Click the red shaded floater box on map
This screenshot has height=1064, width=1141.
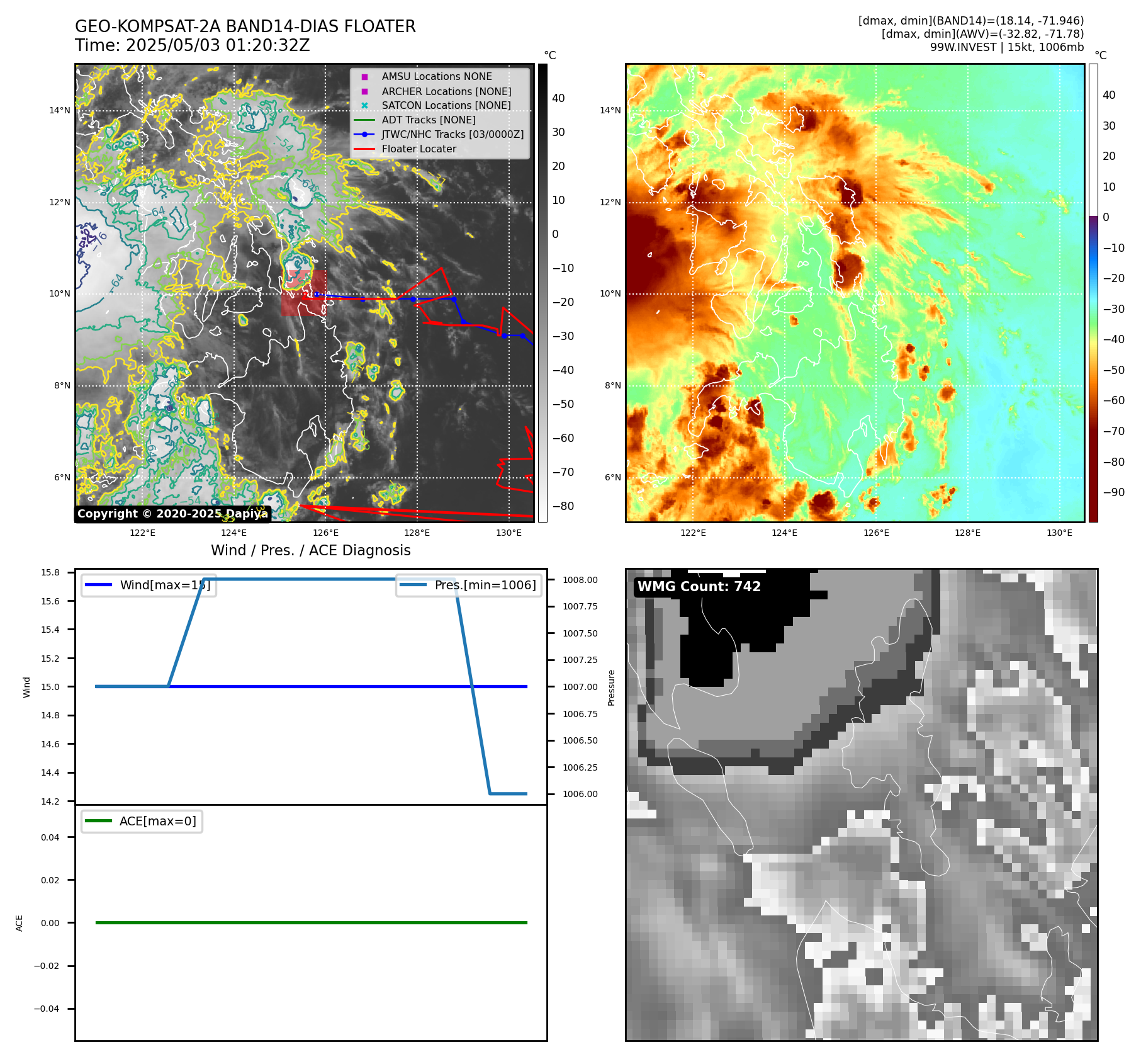tap(304, 293)
